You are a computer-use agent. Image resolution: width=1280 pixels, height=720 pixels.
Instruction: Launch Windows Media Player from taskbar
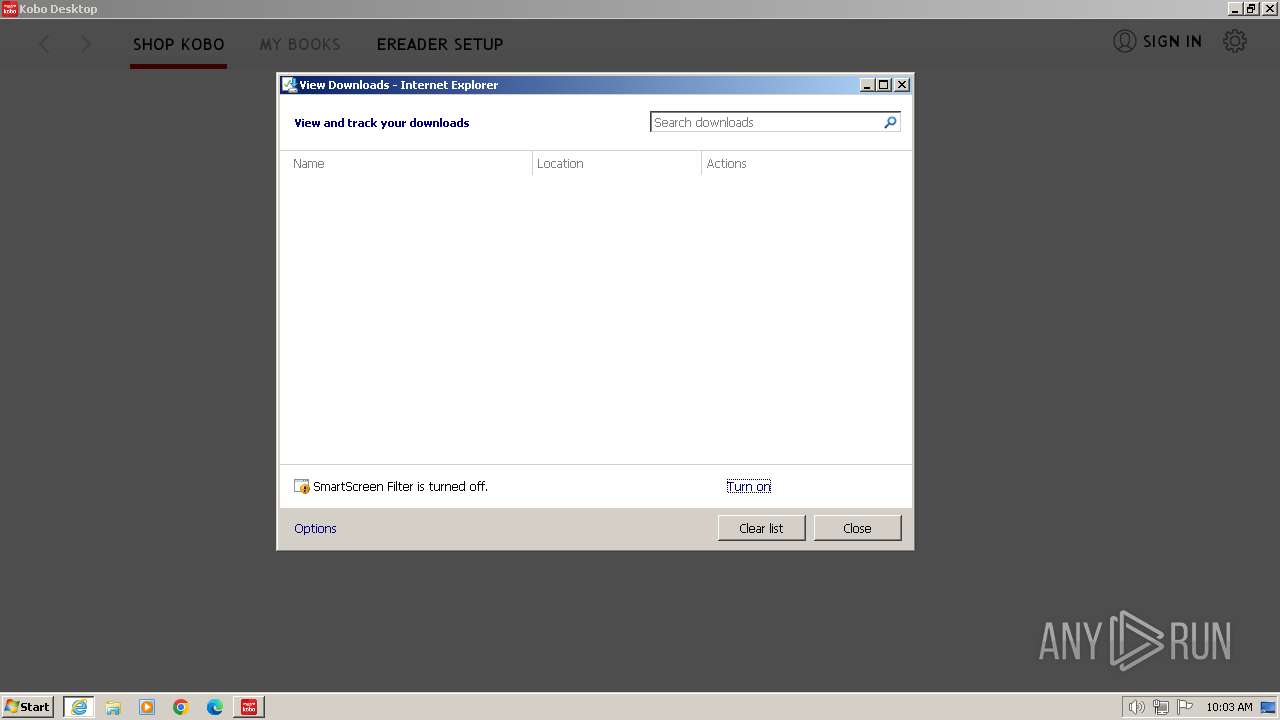click(147, 707)
